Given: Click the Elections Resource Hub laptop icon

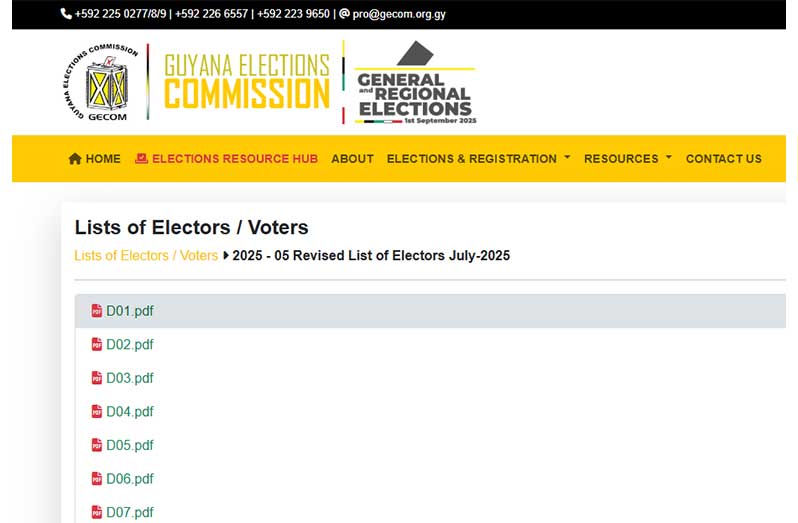Looking at the screenshot, I should click(x=141, y=159).
